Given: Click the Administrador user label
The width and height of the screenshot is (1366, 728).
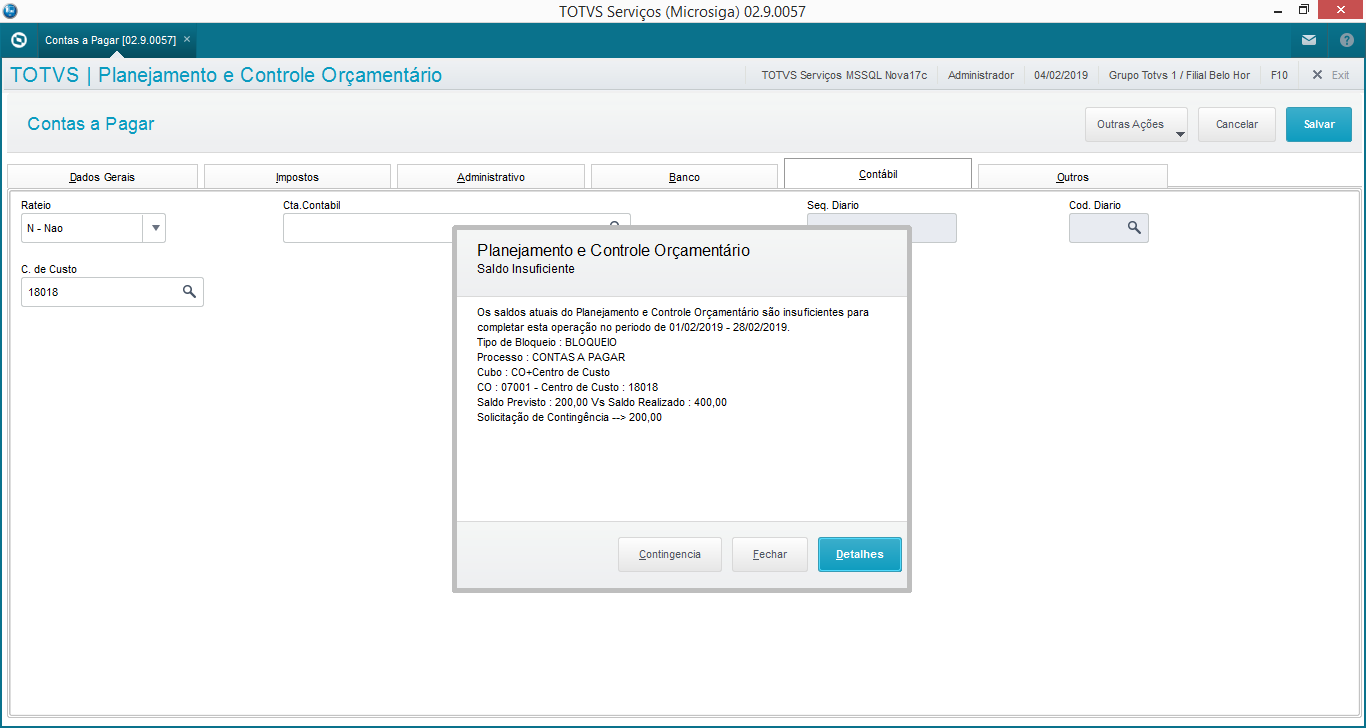Looking at the screenshot, I should 981,75.
